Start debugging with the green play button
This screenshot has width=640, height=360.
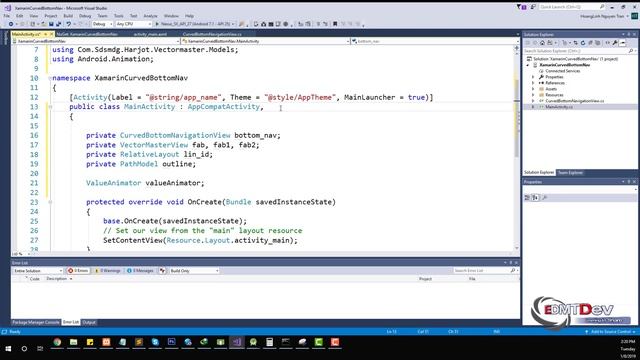coord(157,24)
